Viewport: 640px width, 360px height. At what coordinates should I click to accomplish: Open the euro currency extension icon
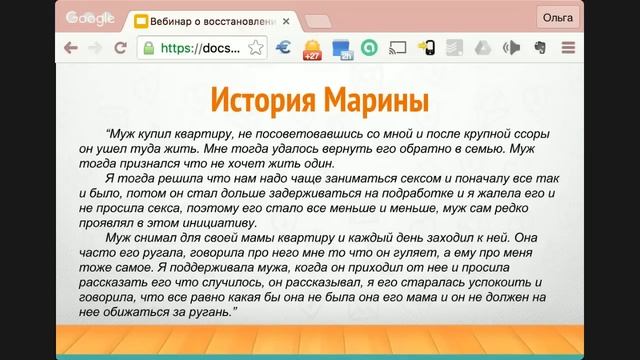pos(283,48)
